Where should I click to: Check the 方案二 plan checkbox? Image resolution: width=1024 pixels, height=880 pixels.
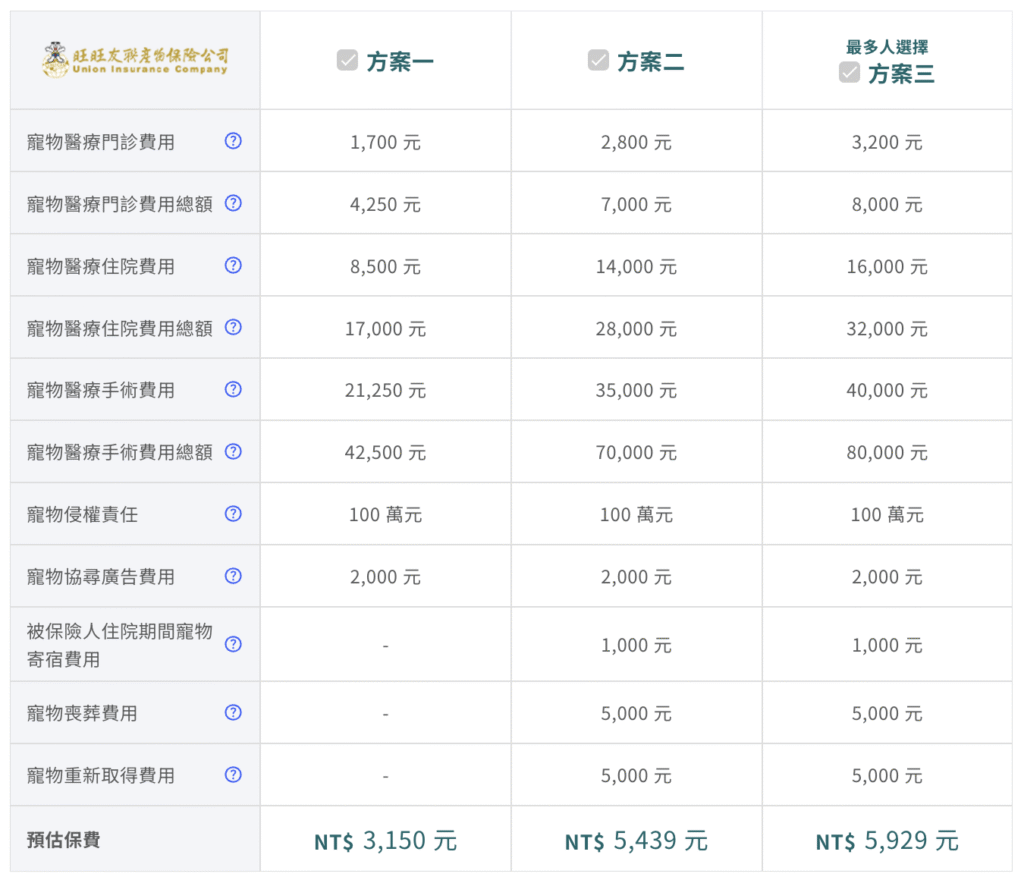pos(598,59)
